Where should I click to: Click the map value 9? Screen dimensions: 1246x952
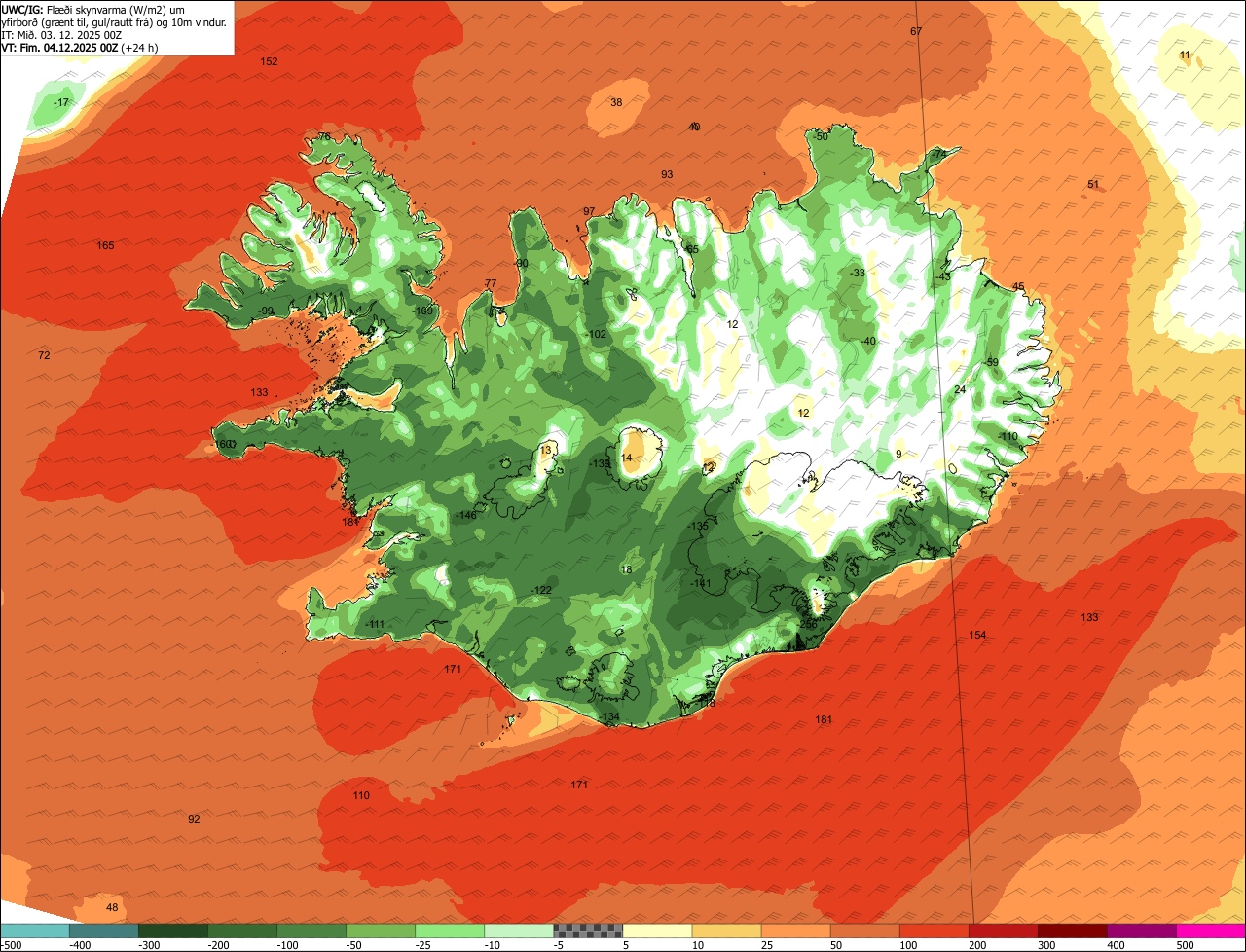pos(898,454)
